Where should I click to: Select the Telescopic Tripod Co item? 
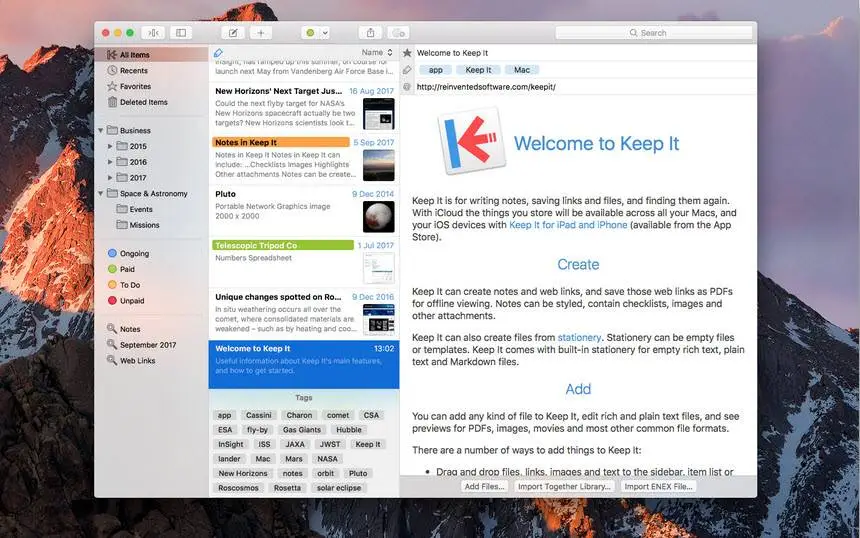[304, 261]
